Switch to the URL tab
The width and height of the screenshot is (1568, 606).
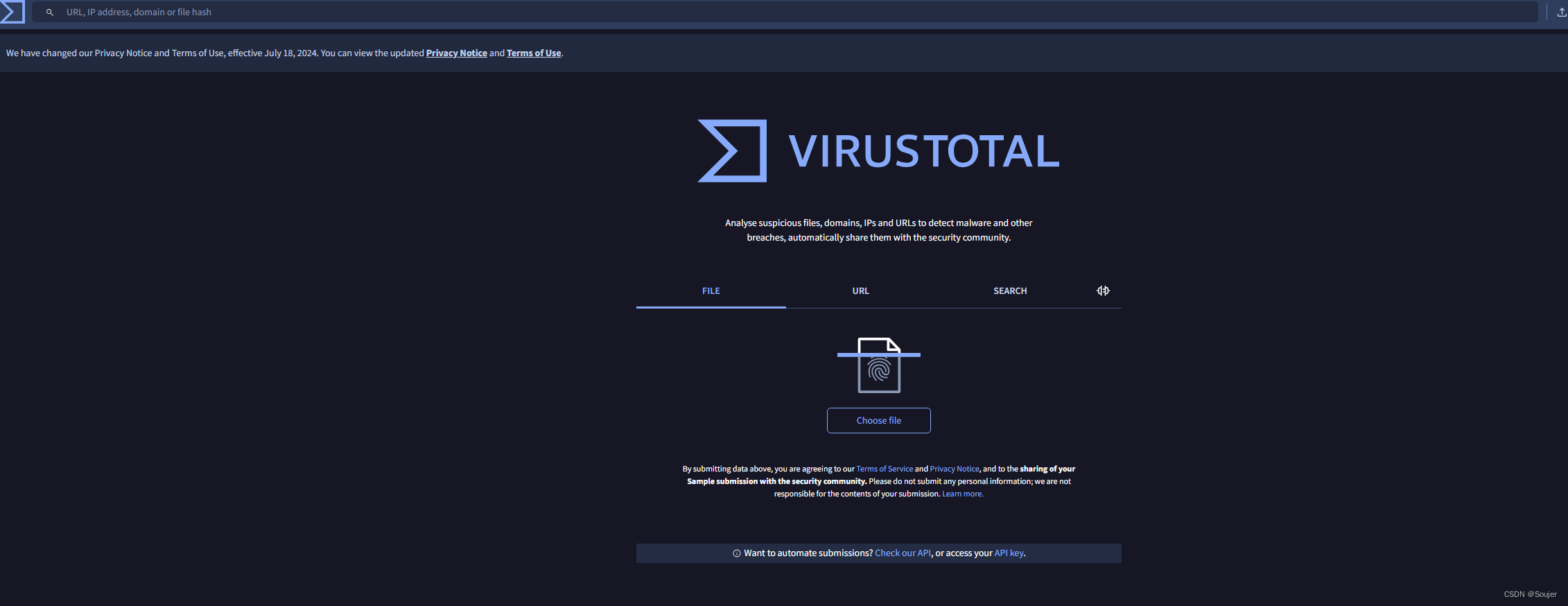click(860, 291)
